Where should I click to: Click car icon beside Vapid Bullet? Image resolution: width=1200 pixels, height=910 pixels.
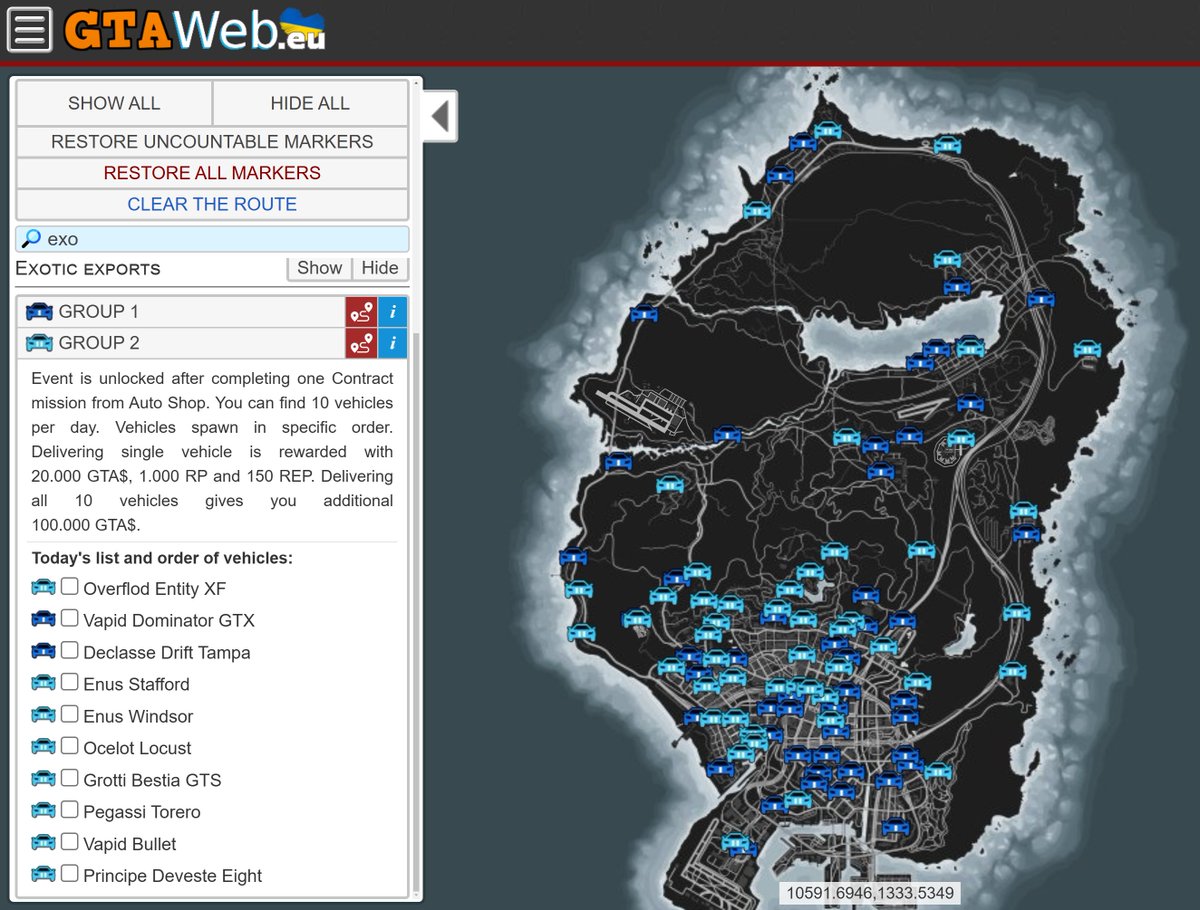tap(44, 843)
